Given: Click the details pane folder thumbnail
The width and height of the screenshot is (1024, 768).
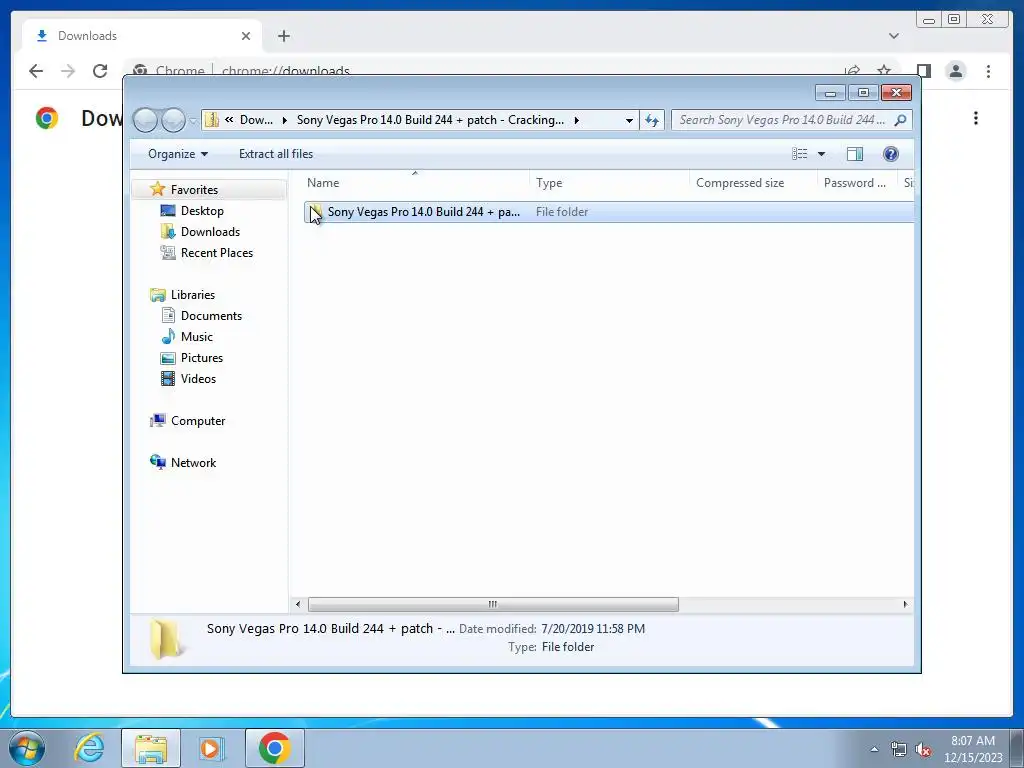Looking at the screenshot, I should pos(165,638).
